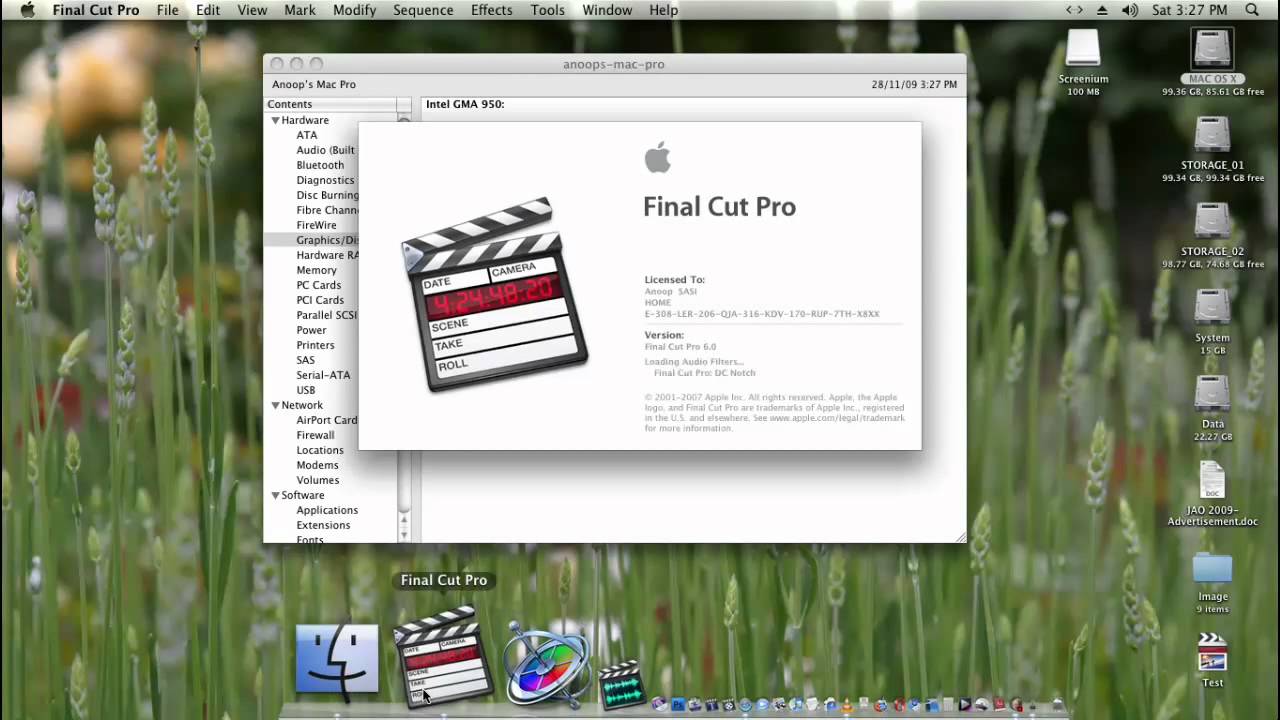Open the Trash in the Dock
Screen dimensions: 1280x720
pyautogui.click(x=1057, y=705)
